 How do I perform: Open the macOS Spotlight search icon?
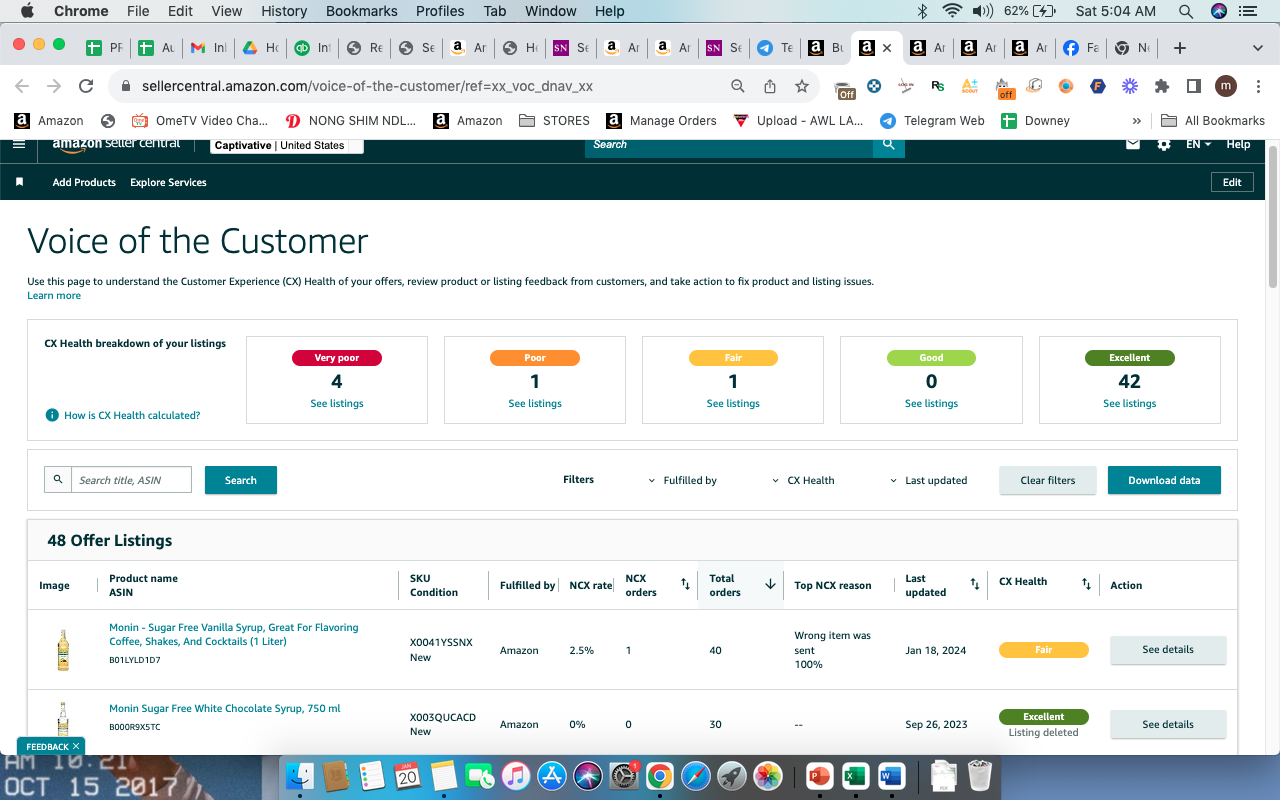pyautogui.click(x=1186, y=11)
